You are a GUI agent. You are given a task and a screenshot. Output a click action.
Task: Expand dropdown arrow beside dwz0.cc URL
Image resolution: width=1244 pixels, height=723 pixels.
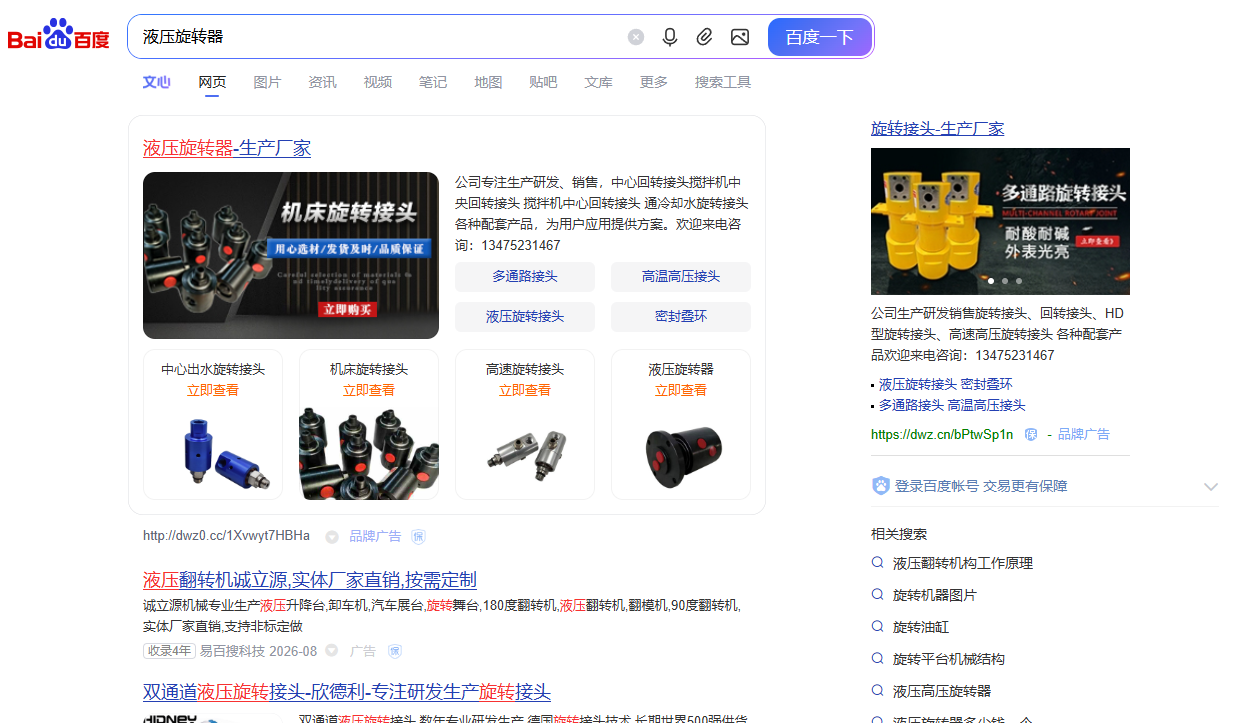click(331, 537)
